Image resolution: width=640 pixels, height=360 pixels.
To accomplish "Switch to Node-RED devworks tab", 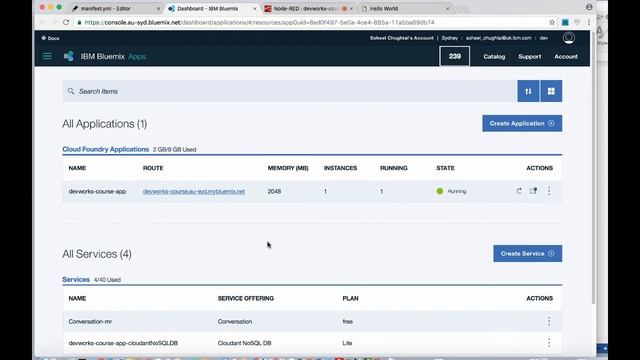I will (308, 8).
